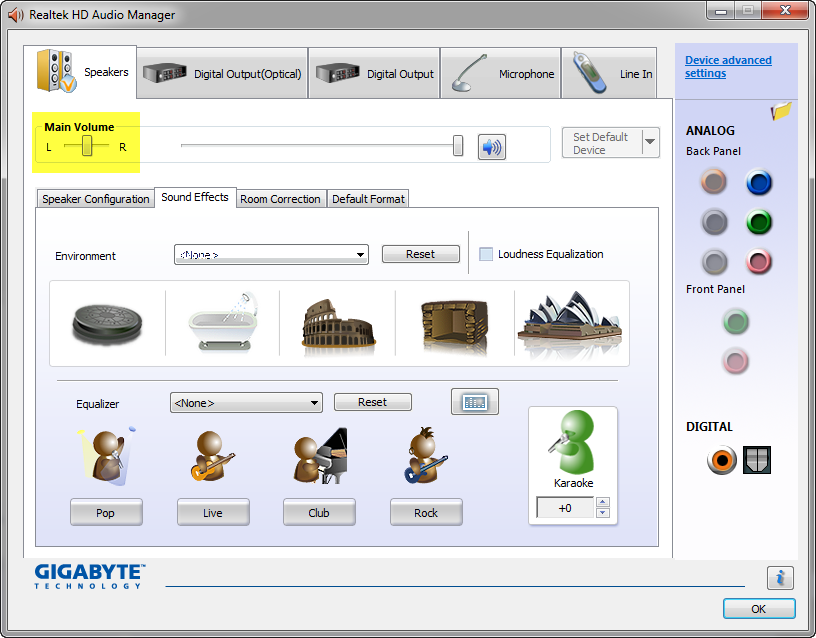
Task: Apply the Club equalizer preset button
Action: point(319,513)
